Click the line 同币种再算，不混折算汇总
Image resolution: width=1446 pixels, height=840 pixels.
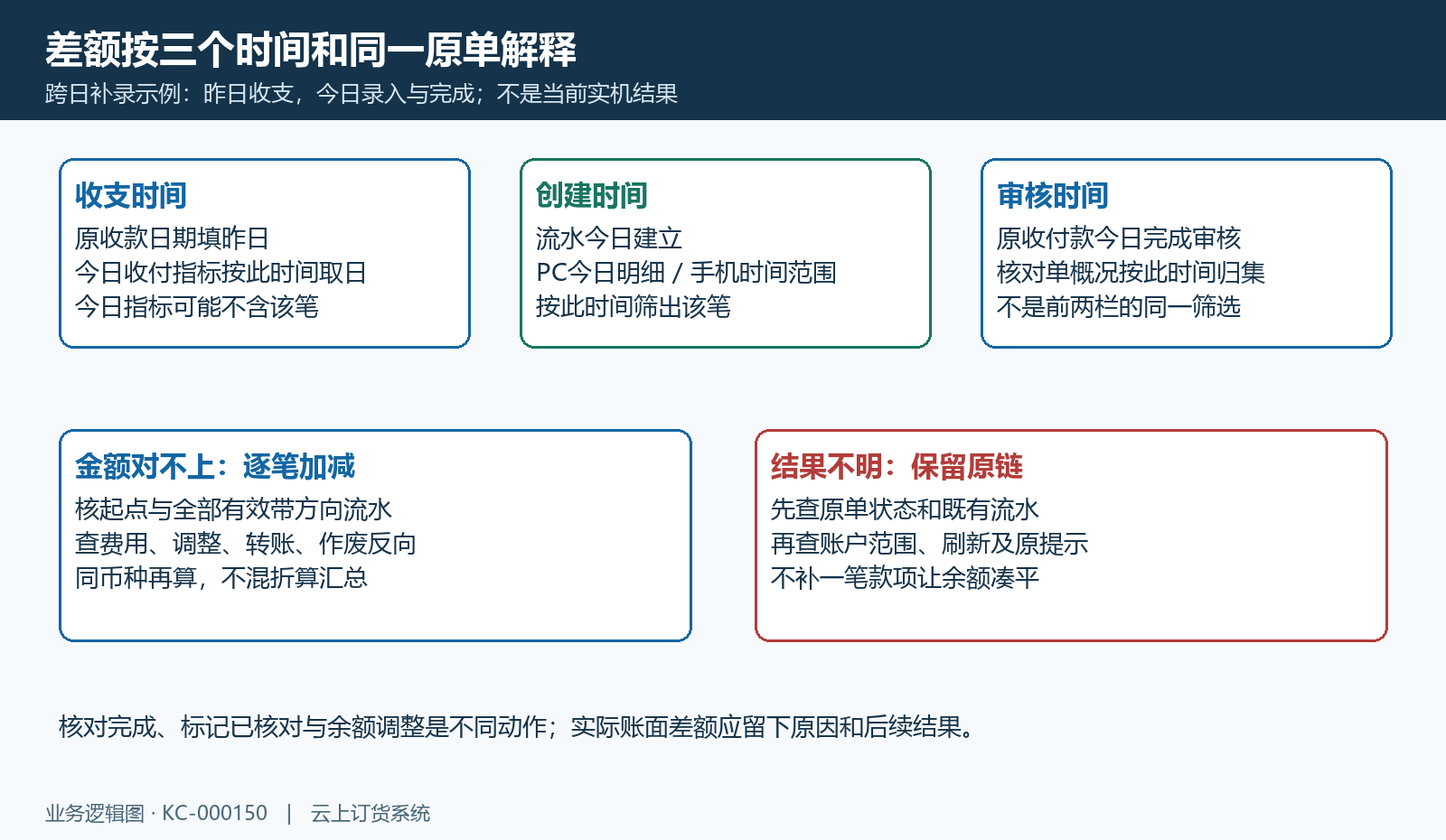pos(221,578)
